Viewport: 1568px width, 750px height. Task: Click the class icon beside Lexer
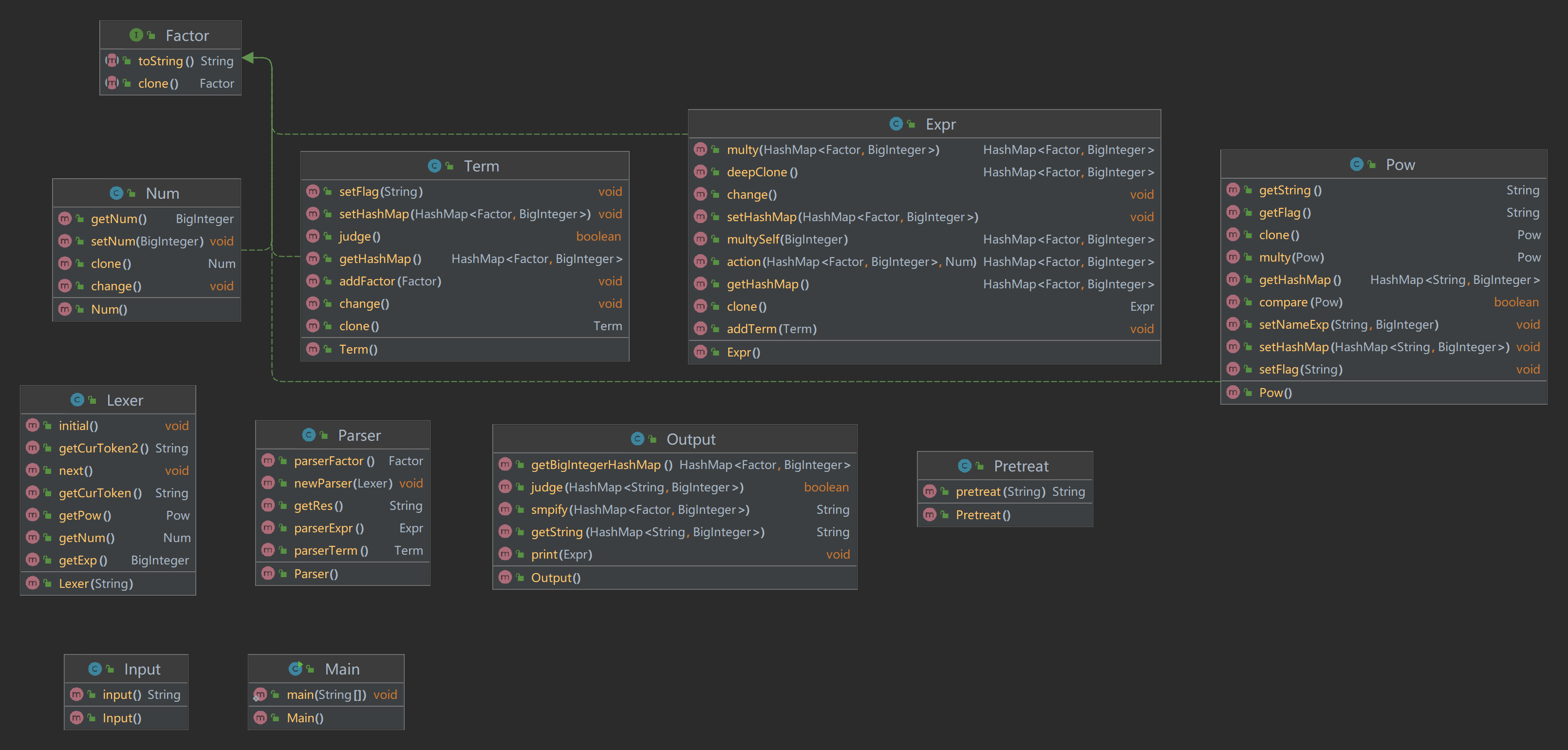coord(77,400)
